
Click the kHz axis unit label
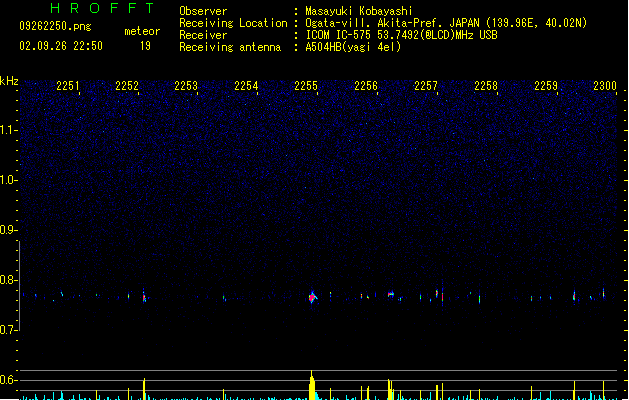pyautogui.click(x=9, y=81)
